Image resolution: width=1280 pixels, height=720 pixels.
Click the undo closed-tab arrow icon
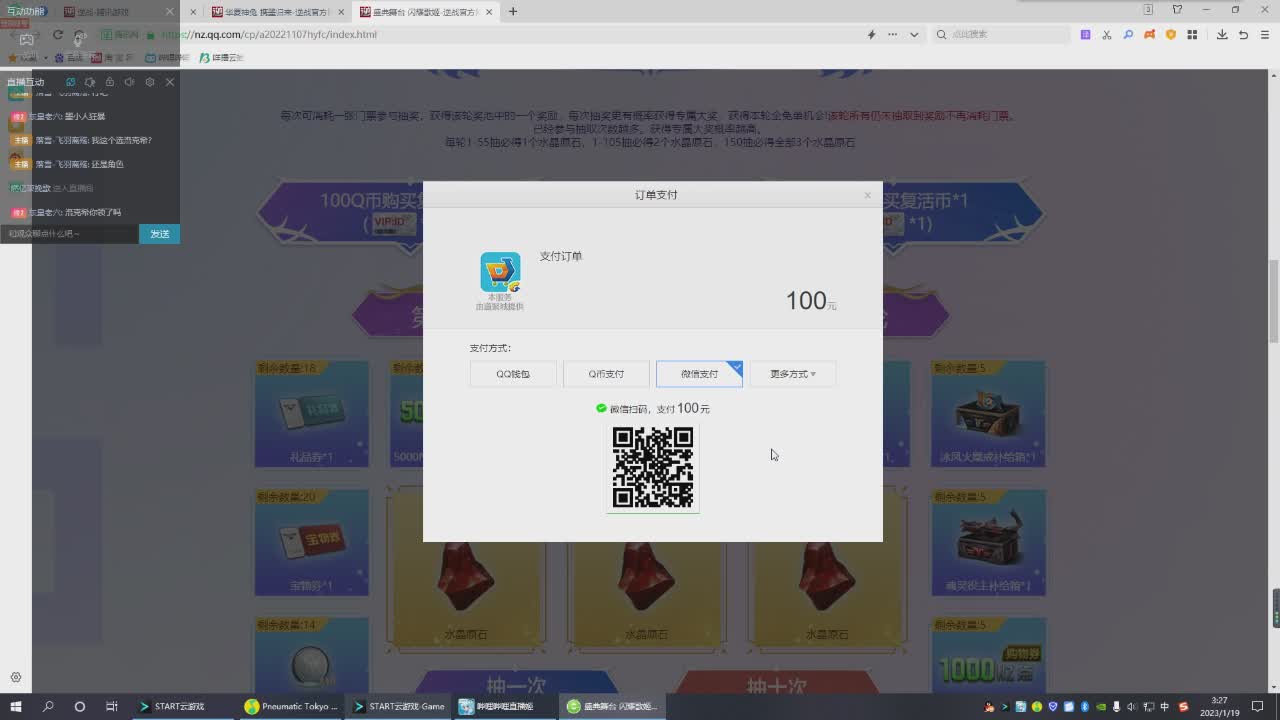point(1243,34)
